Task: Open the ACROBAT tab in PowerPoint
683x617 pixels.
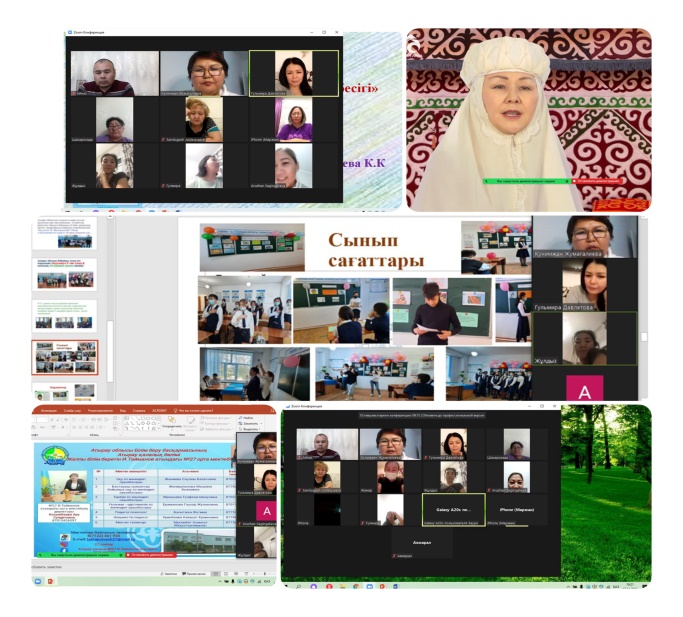Action: coord(156,410)
